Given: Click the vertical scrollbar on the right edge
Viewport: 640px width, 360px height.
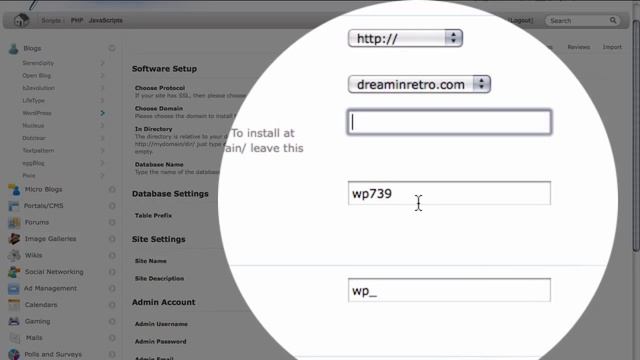Looking at the screenshot, I should click(x=636, y=135).
